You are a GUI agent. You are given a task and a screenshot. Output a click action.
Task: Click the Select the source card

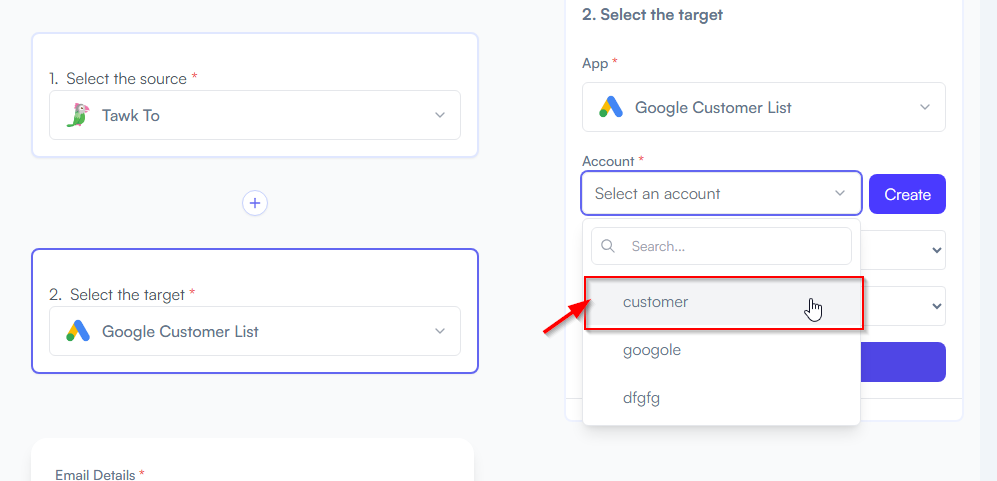(x=255, y=95)
